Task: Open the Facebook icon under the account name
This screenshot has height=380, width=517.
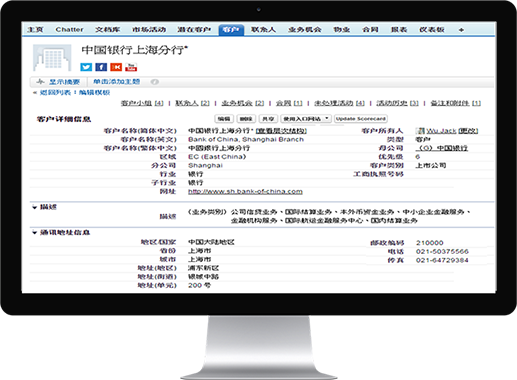Action: pos(101,67)
